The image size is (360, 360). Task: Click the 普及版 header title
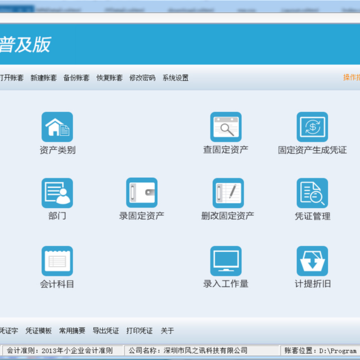[x=25, y=44]
